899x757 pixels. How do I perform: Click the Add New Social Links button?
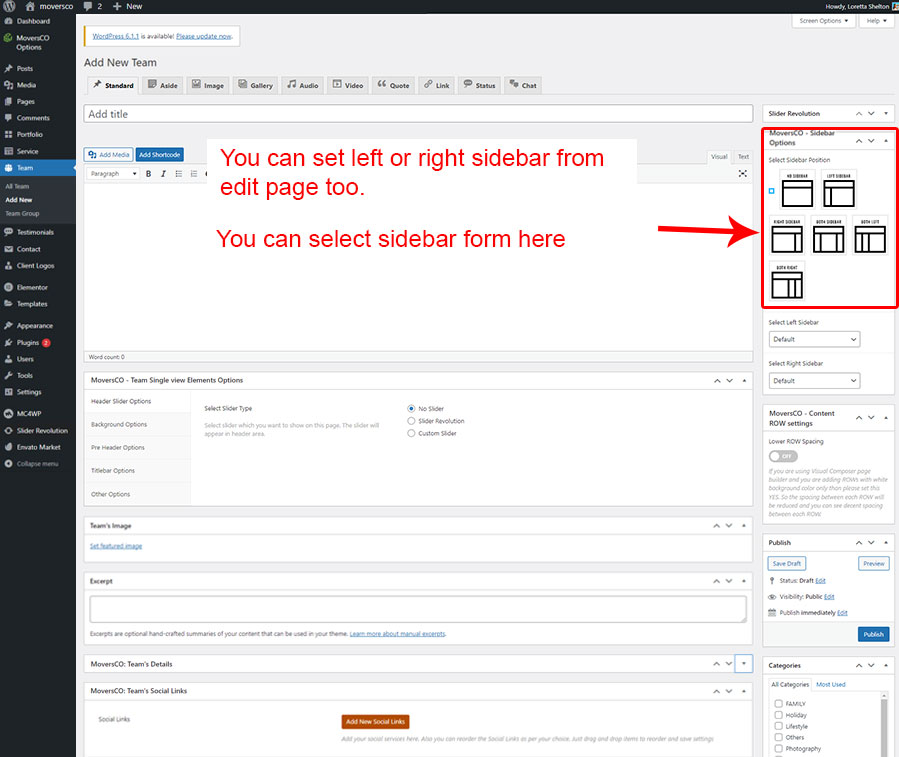point(375,721)
